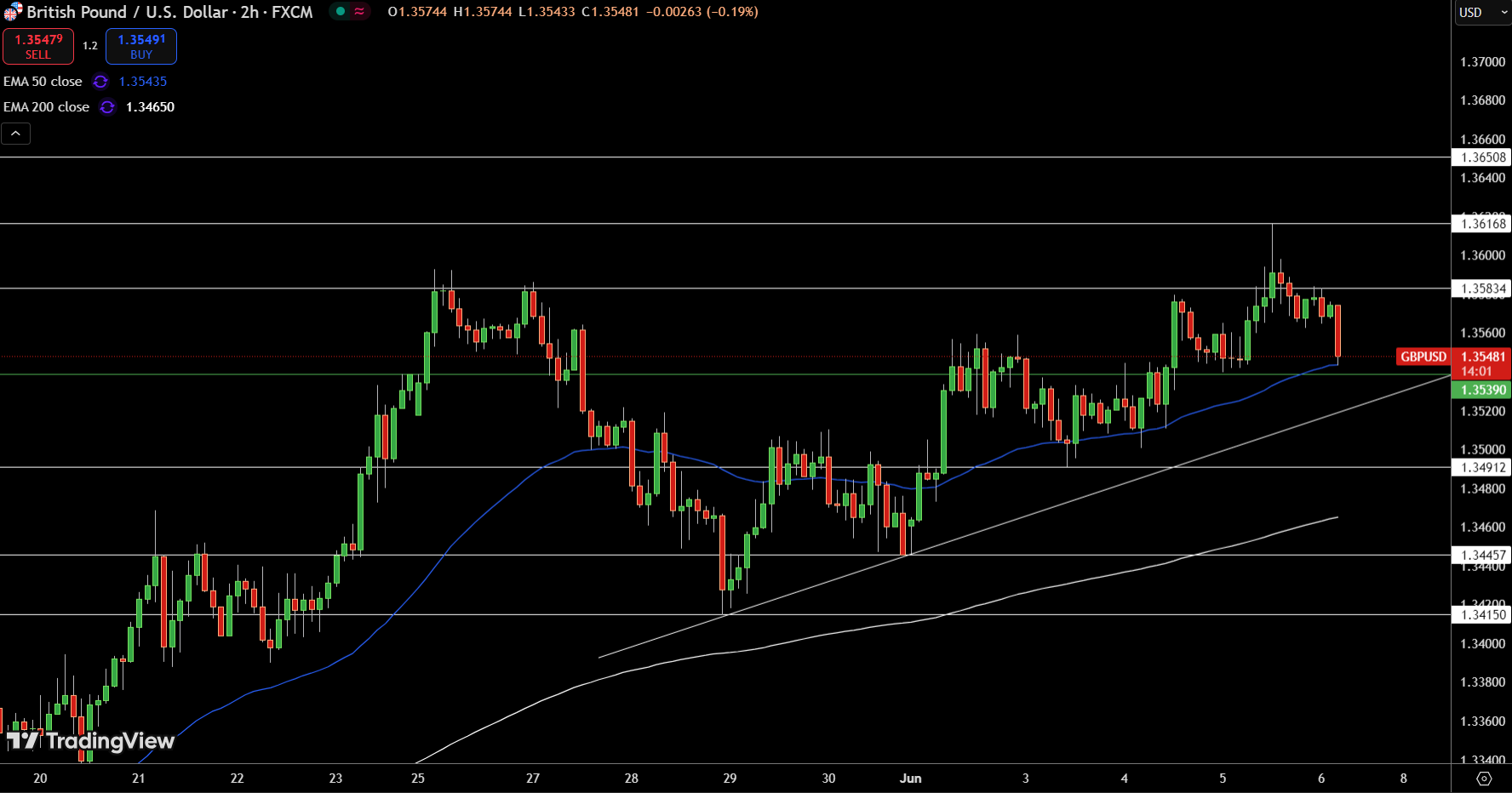The image size is (1512, 793).
Task: Click the pink approximate-data indicator icon
Action: (x=360, y=11)
